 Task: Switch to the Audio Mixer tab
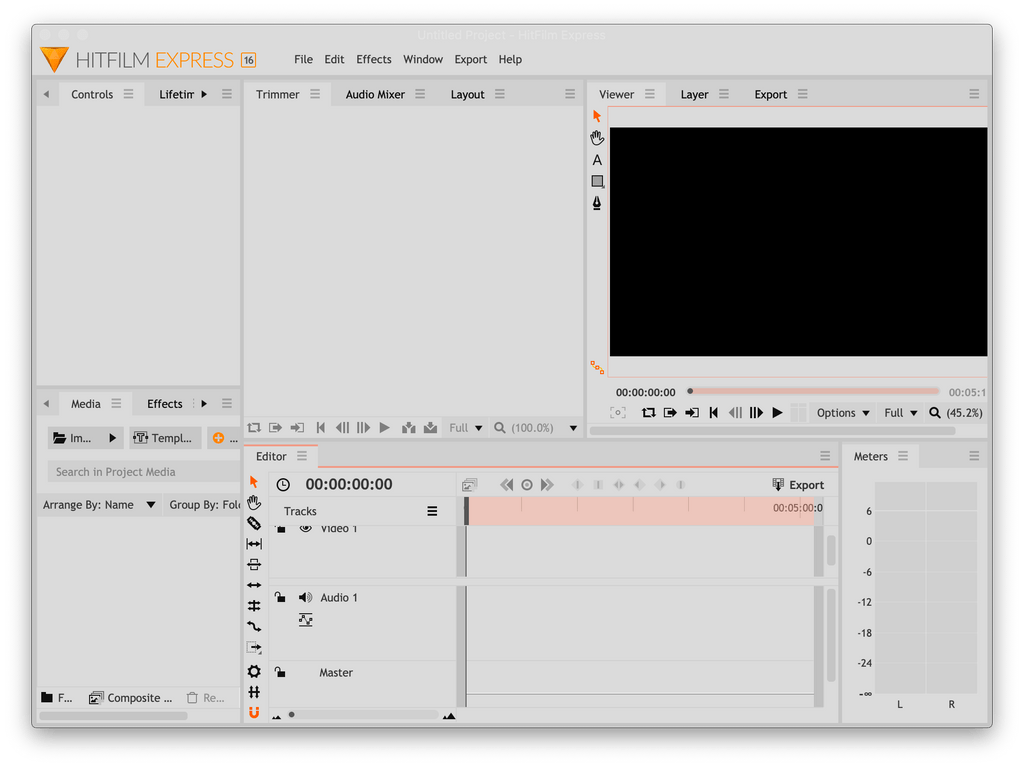[375, 95]
